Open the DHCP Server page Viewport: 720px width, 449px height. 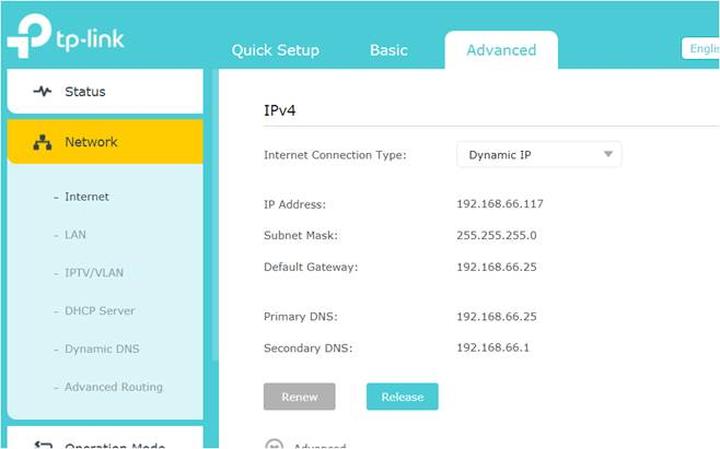click(x=99, y=311)
